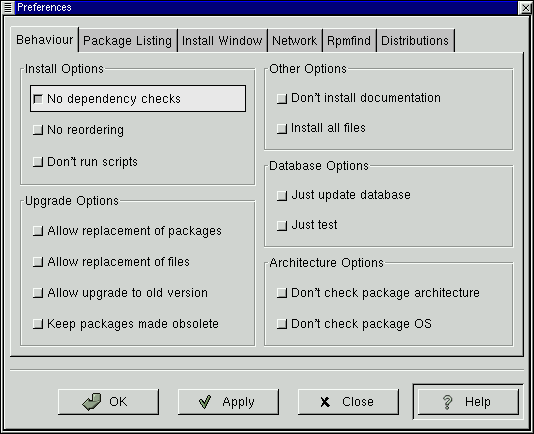534x434 pixels.
Task: Enable Allow replacement of packages
Action: click(127, 231)
